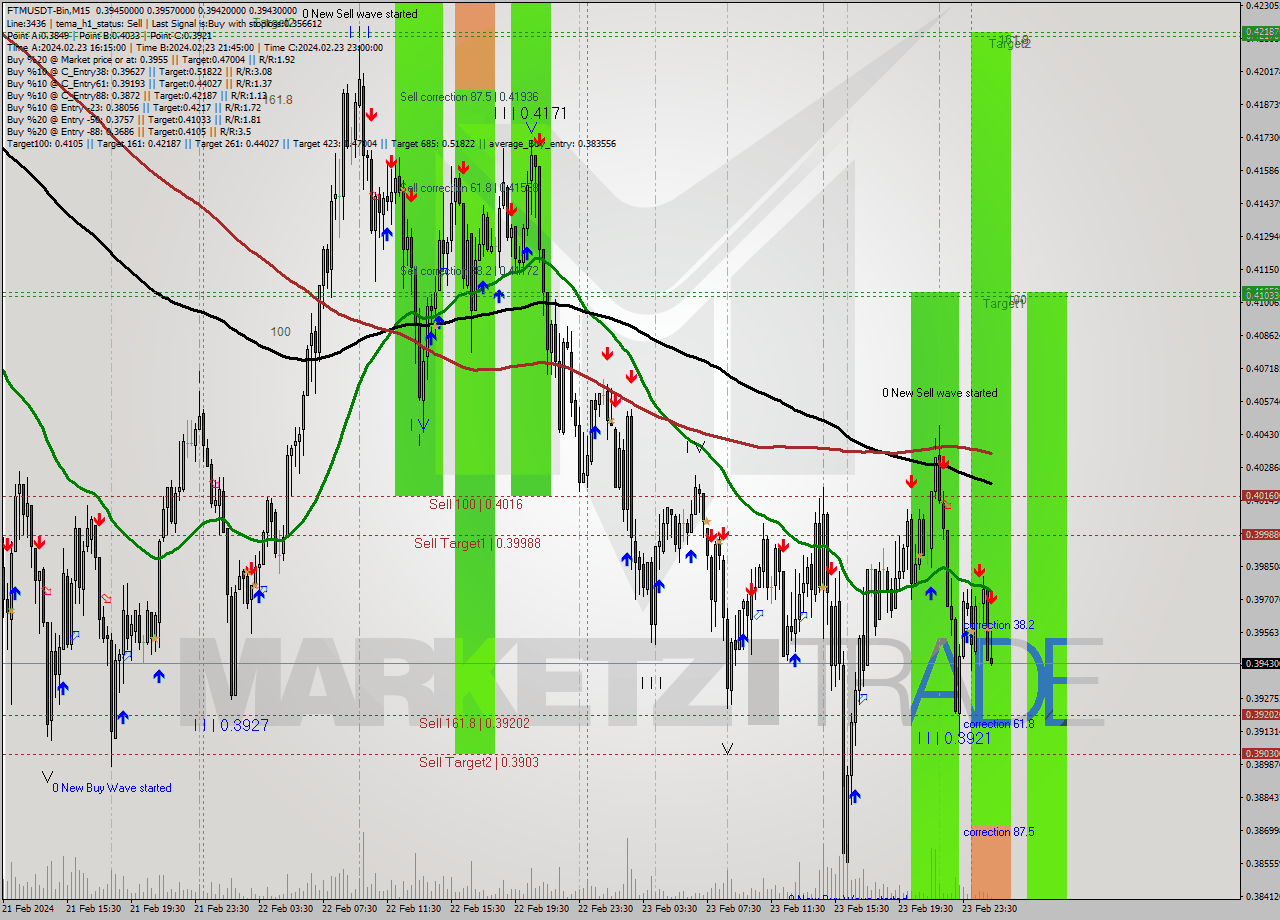1280x920 pixels.
Task: Select red 0.39202 price axis tag
Action: (1260, 714)
